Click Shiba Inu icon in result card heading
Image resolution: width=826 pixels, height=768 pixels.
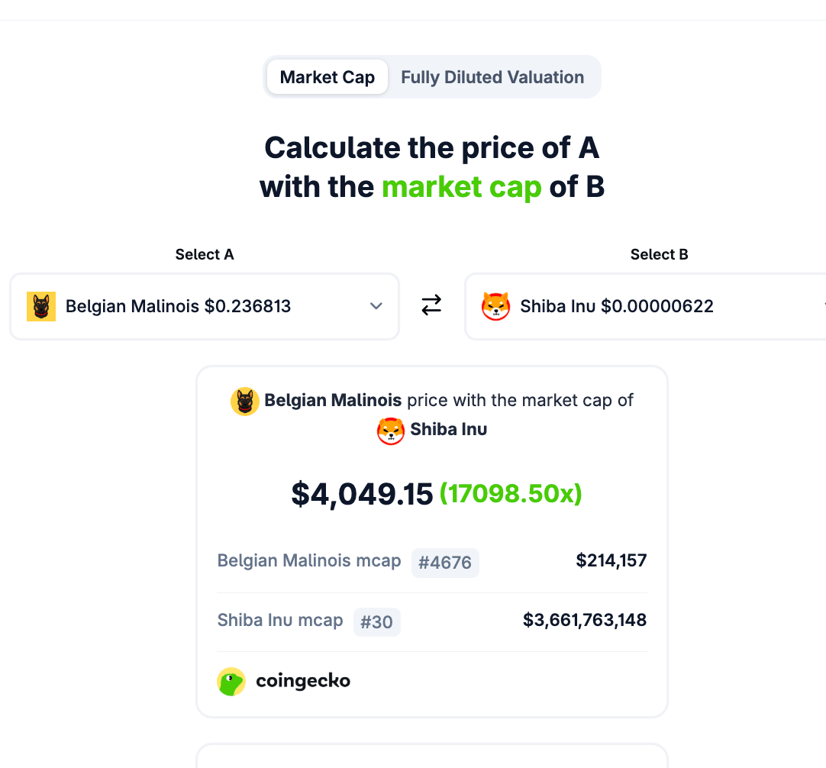[x=390, y=431]
